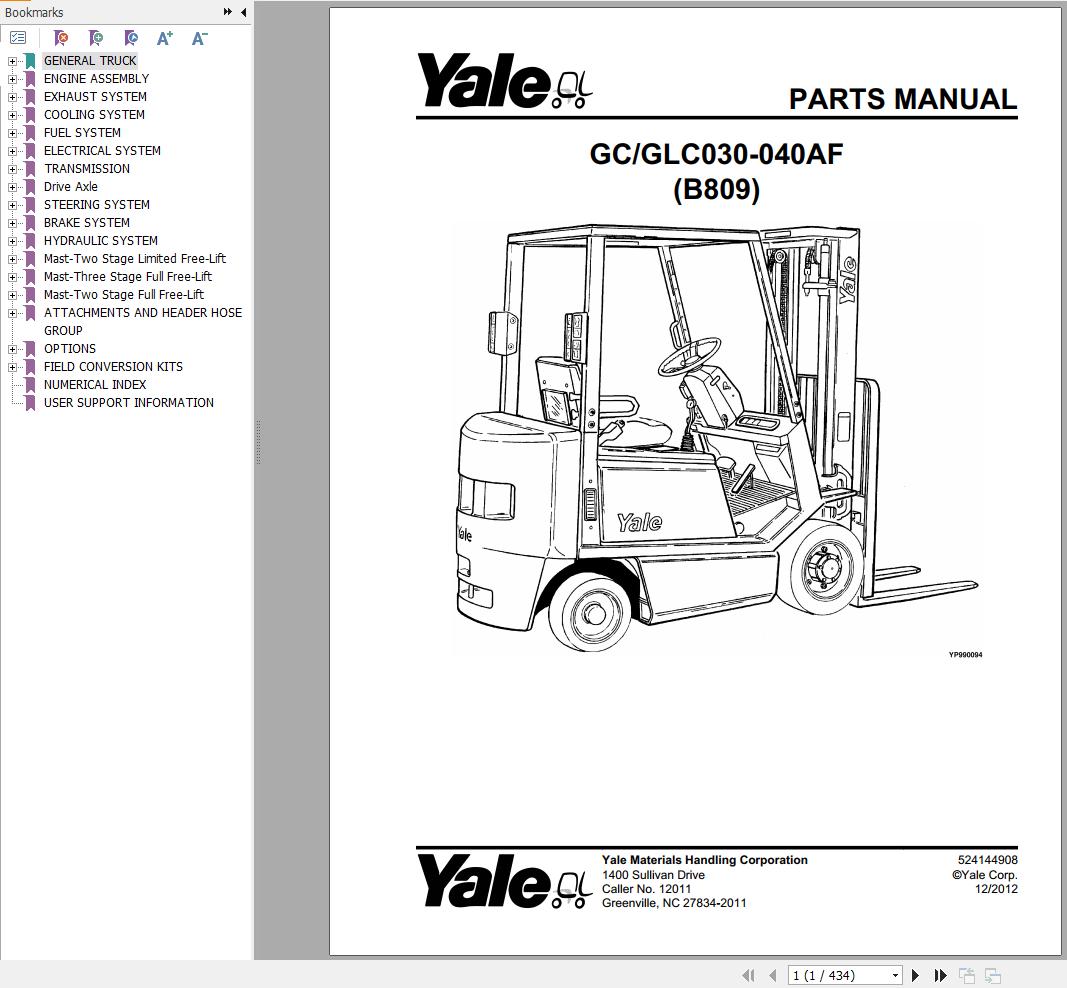Jump to the last page
The width and height of the screenshot is (1067, 988).
point(940,975)
